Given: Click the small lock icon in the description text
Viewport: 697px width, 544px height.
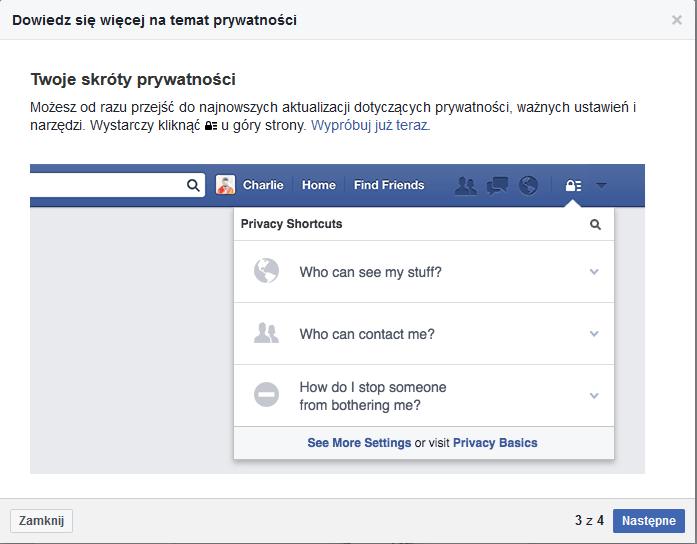Looking at the screenshot, I should tap(211, 126).
